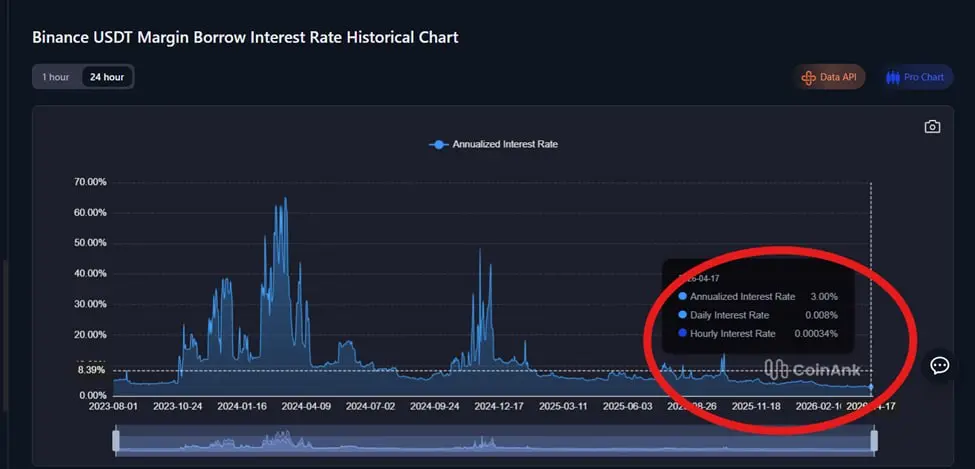975x469 pixels.
Task: Click the 70.00% y-axis label
Action: 88,182
